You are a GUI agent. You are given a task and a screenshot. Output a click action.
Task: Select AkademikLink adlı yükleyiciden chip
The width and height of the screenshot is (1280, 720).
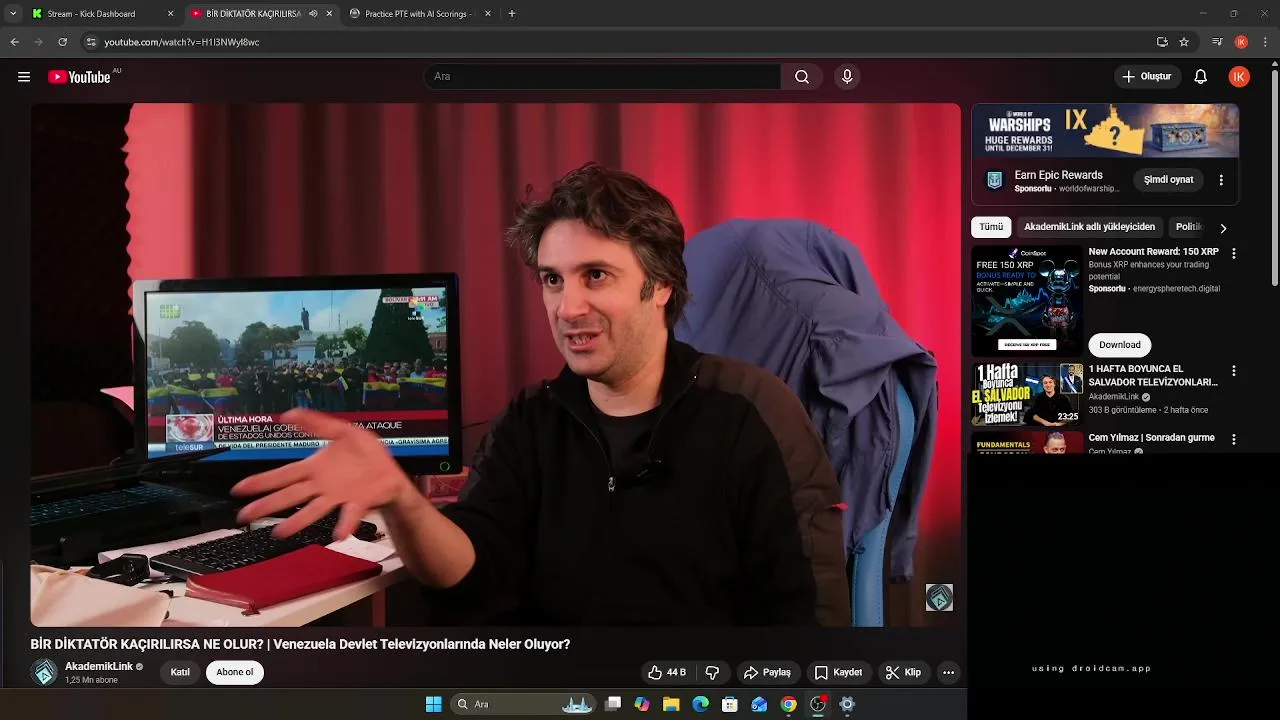pyautogui.click(x=1089, y=227)
